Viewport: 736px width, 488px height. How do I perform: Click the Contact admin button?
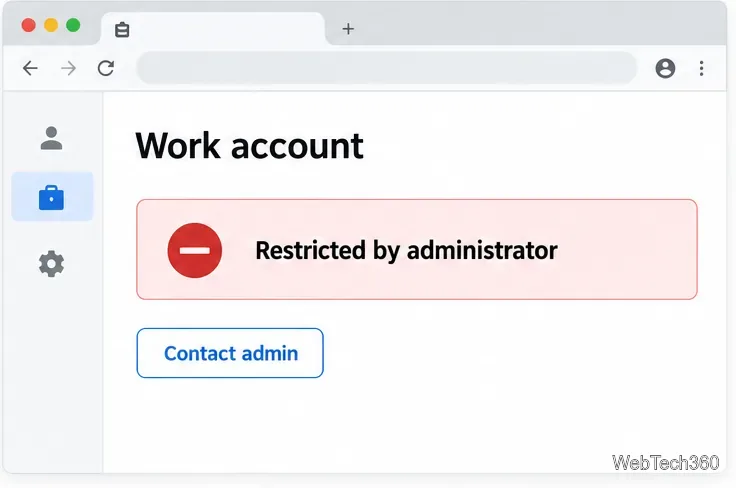coord(230,353)
